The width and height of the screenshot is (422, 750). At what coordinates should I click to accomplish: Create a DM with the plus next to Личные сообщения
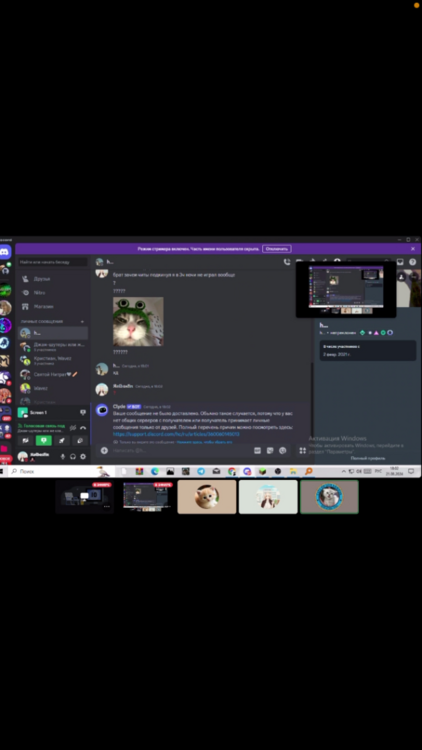pyautogui.click(x=82, y=321)
